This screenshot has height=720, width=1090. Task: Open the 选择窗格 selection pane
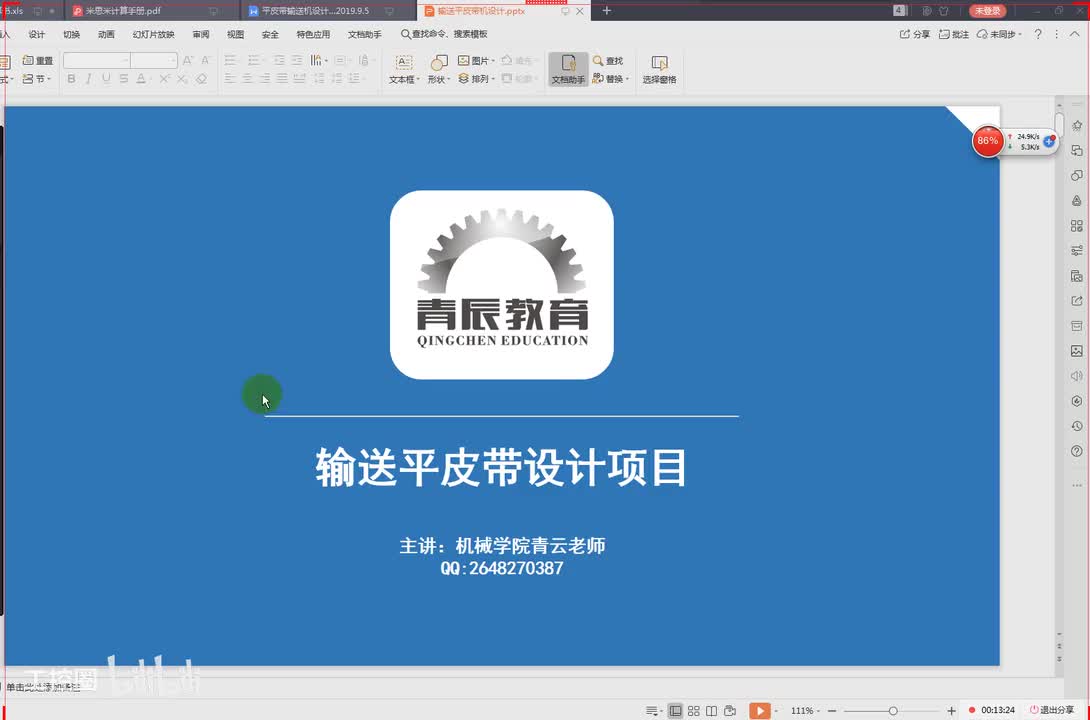pos(659,69)
